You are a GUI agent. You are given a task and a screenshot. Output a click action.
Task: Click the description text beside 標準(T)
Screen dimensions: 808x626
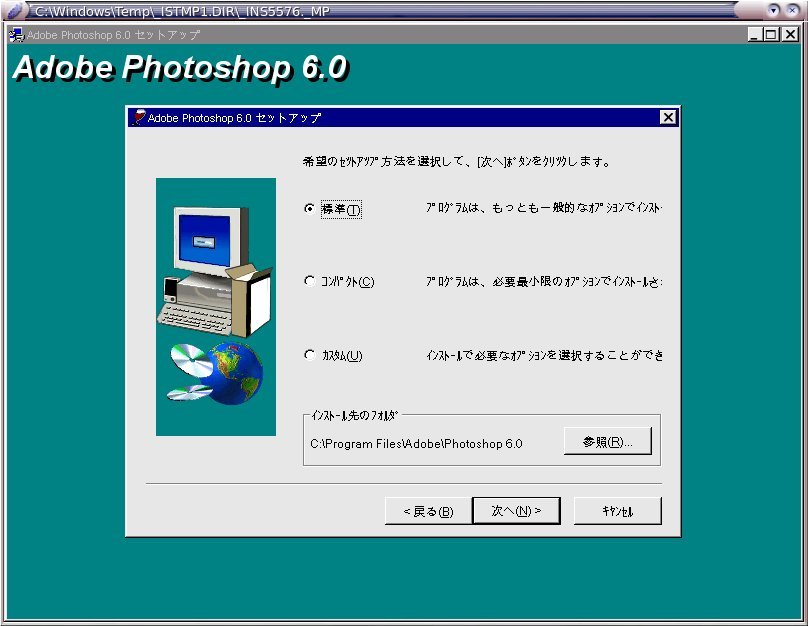(x=544, y=208)
